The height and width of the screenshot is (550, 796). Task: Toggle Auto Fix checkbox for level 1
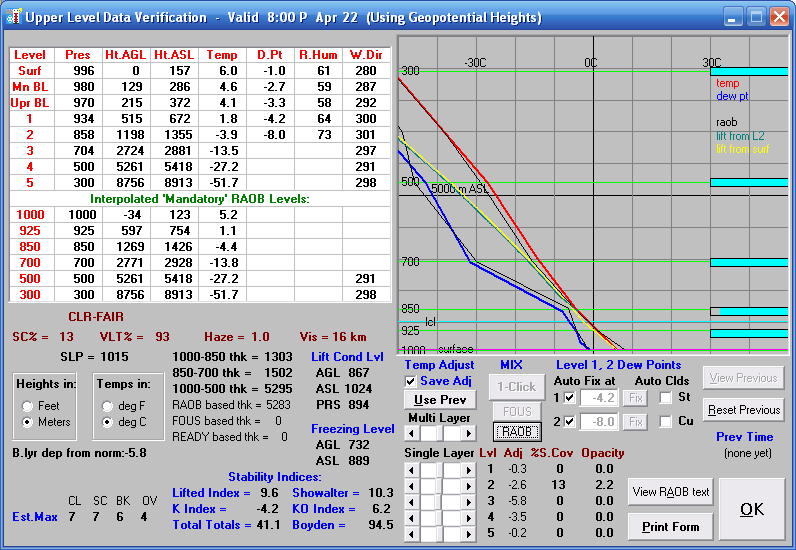tap(569, 398)
